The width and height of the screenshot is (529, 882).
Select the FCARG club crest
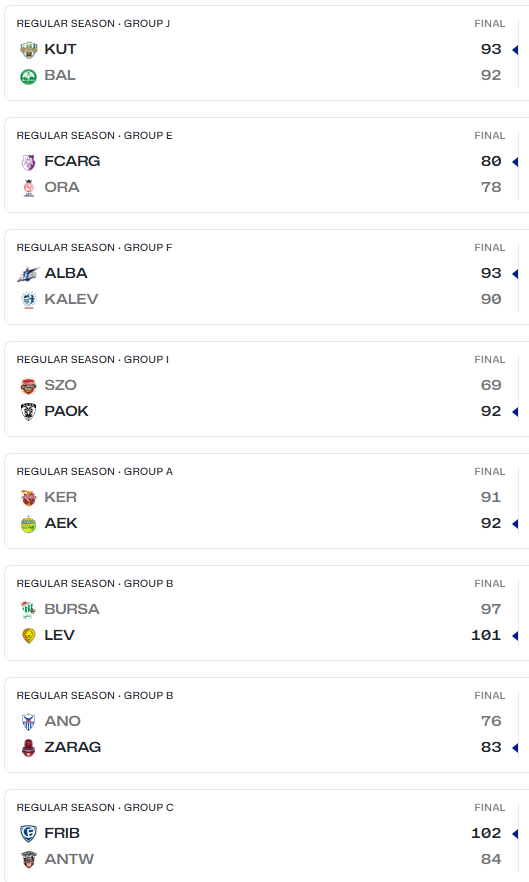pyautogui.click(x=29, y=162)
